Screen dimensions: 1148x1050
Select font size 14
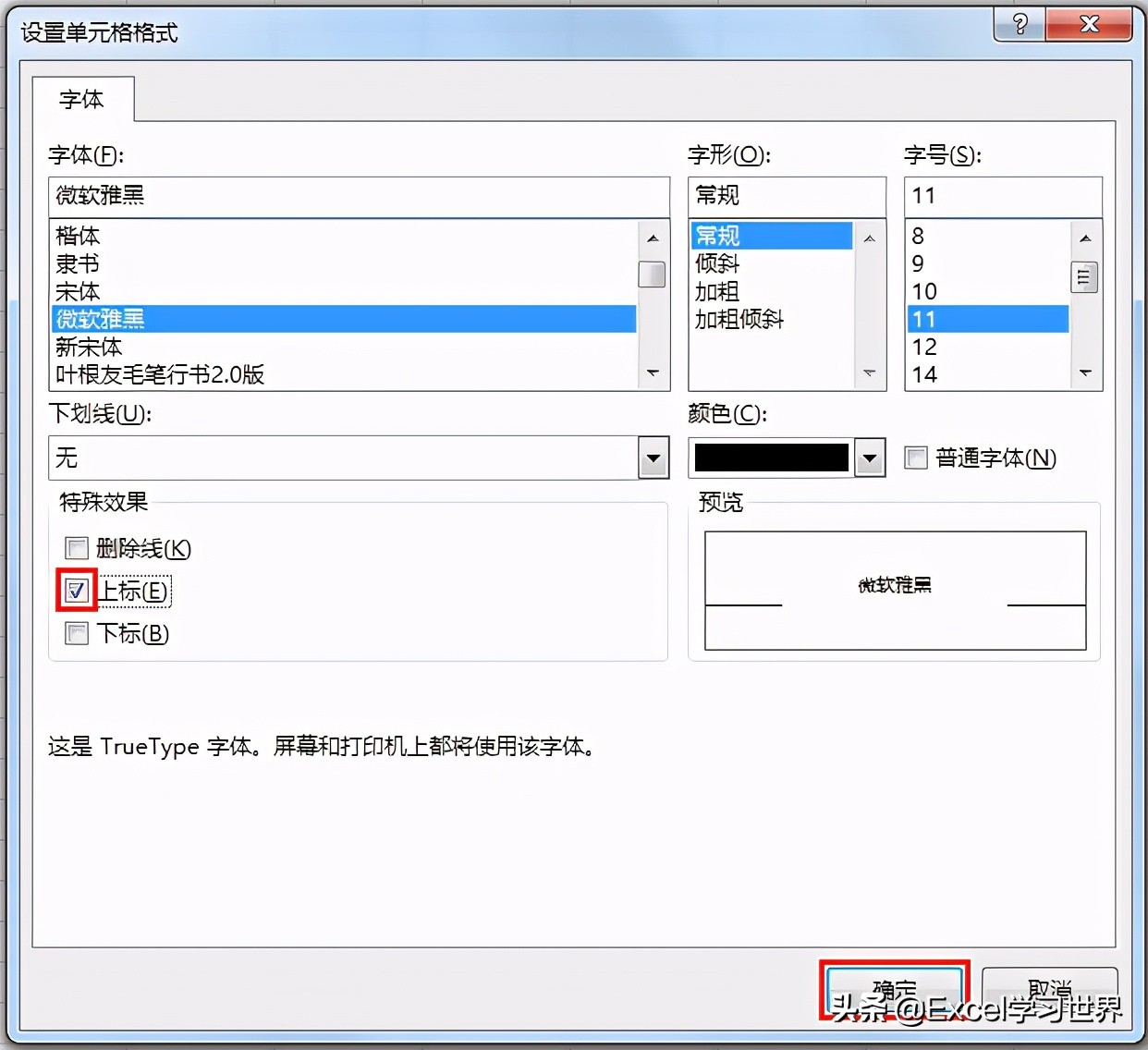tap(988, 374)
